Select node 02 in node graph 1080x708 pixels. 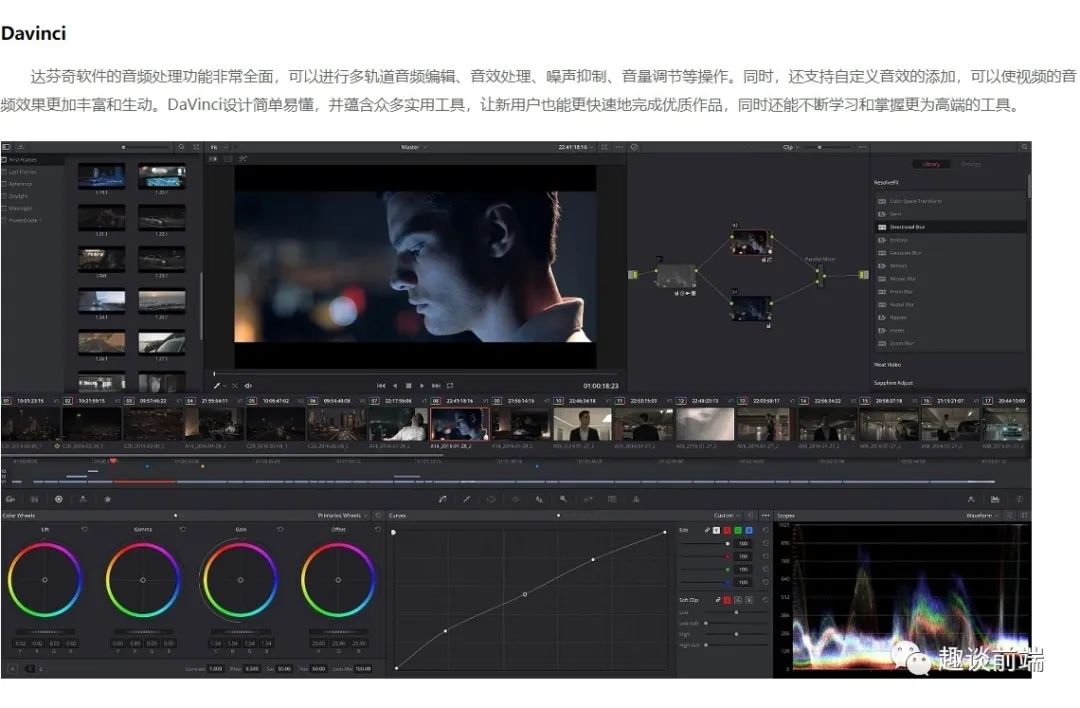[751, 243]
